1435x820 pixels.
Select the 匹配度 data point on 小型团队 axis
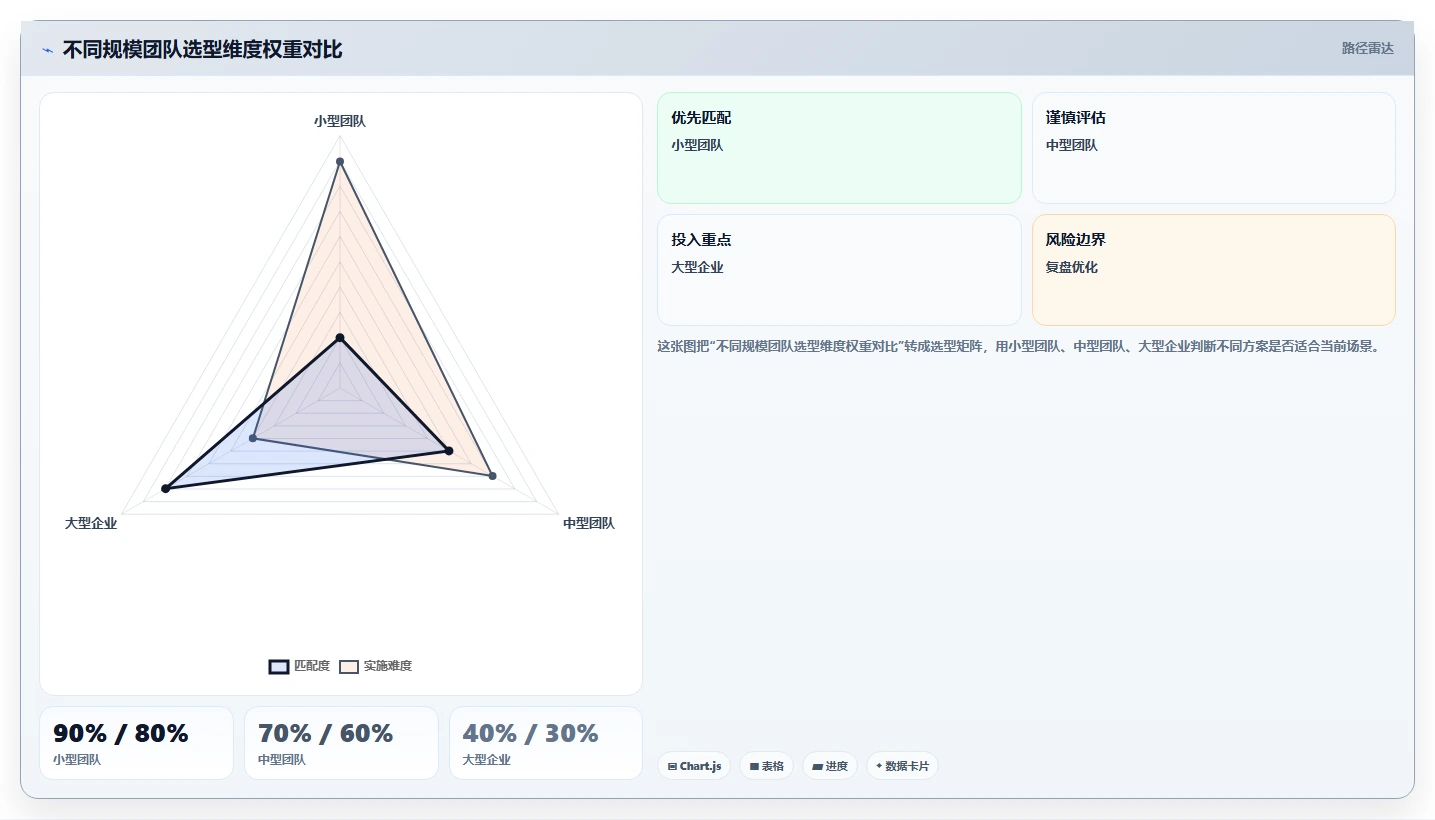tap(340, 338)
